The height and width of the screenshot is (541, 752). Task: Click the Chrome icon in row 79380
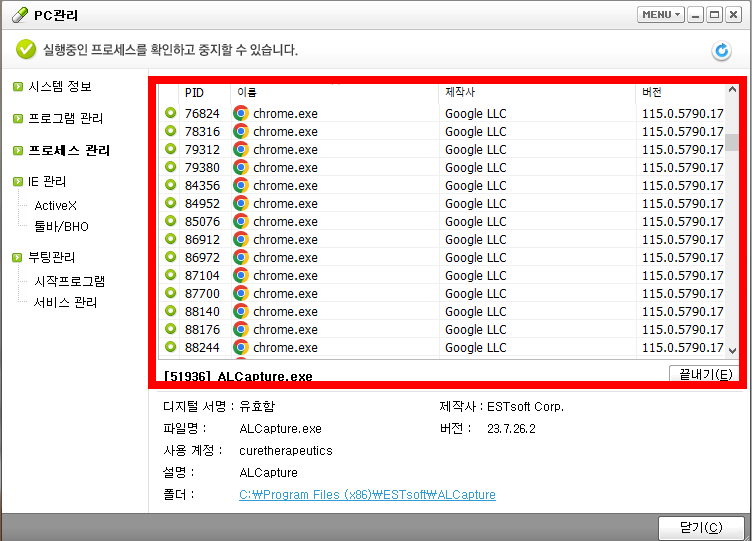[x=241, y=167]
